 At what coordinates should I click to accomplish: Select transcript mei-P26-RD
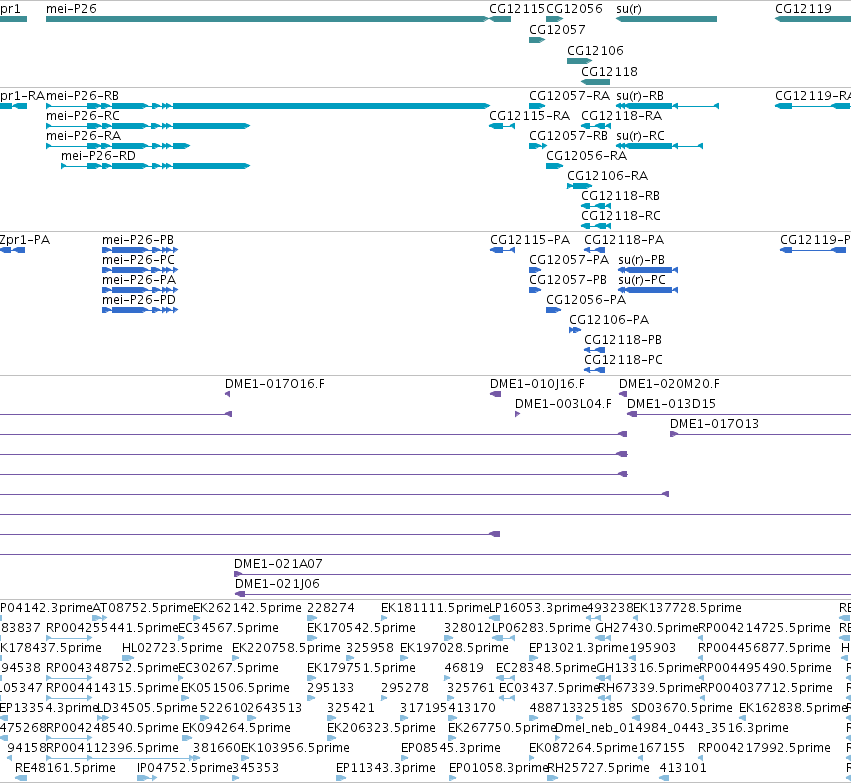point(156,165)
